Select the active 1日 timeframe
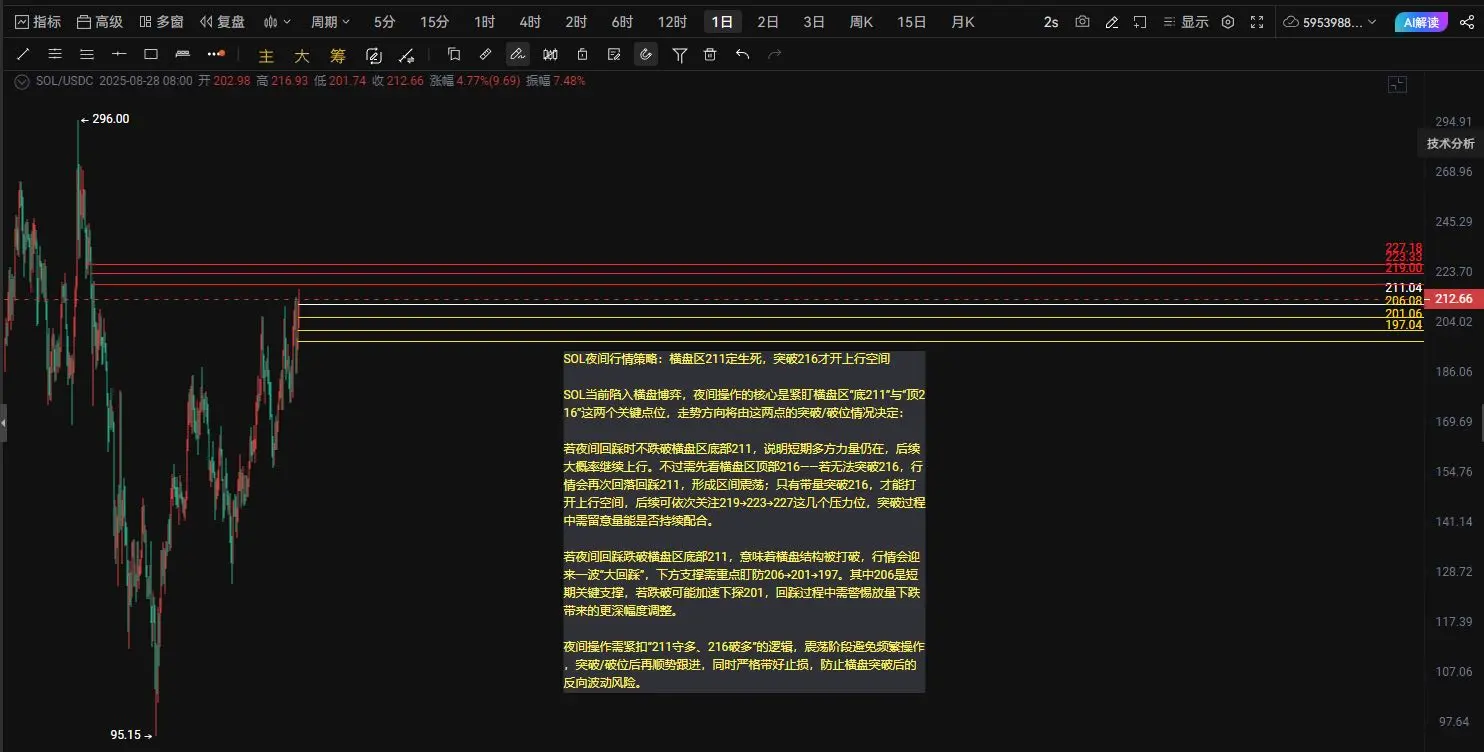Viewport: 1484px width, 752px height. click(x=722, y=21)
